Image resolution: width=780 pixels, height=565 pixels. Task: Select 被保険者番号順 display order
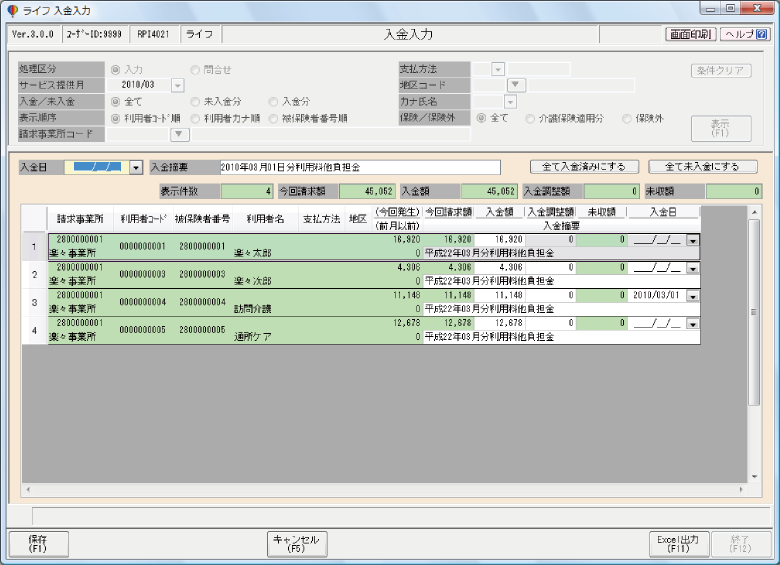point(273,118)
